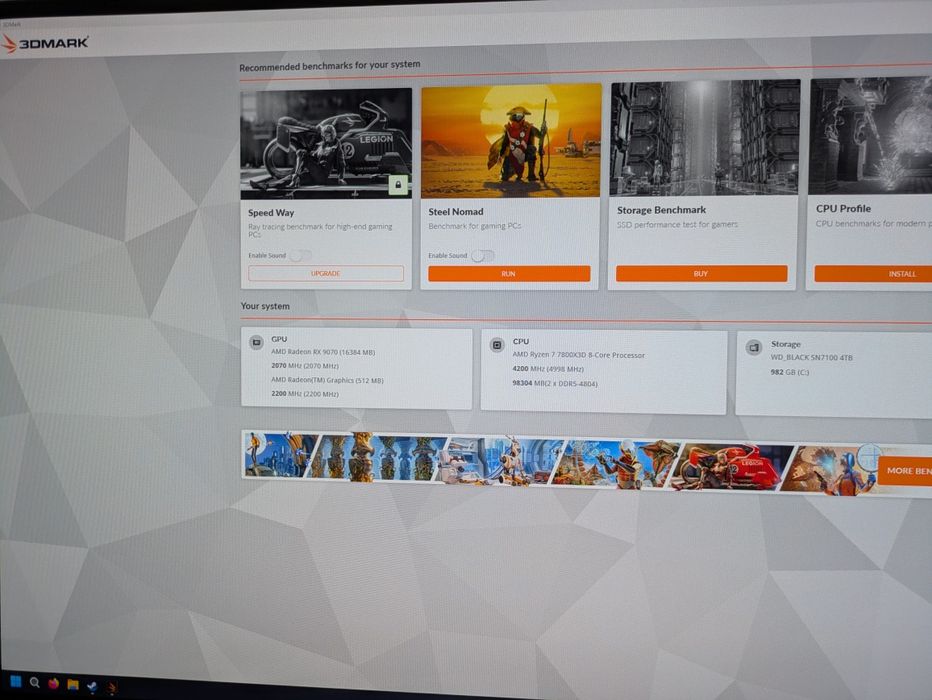Click the "4200 MHz (4998 MHz)" CPU clock
The image size is (932, 700).
(548, 369)
